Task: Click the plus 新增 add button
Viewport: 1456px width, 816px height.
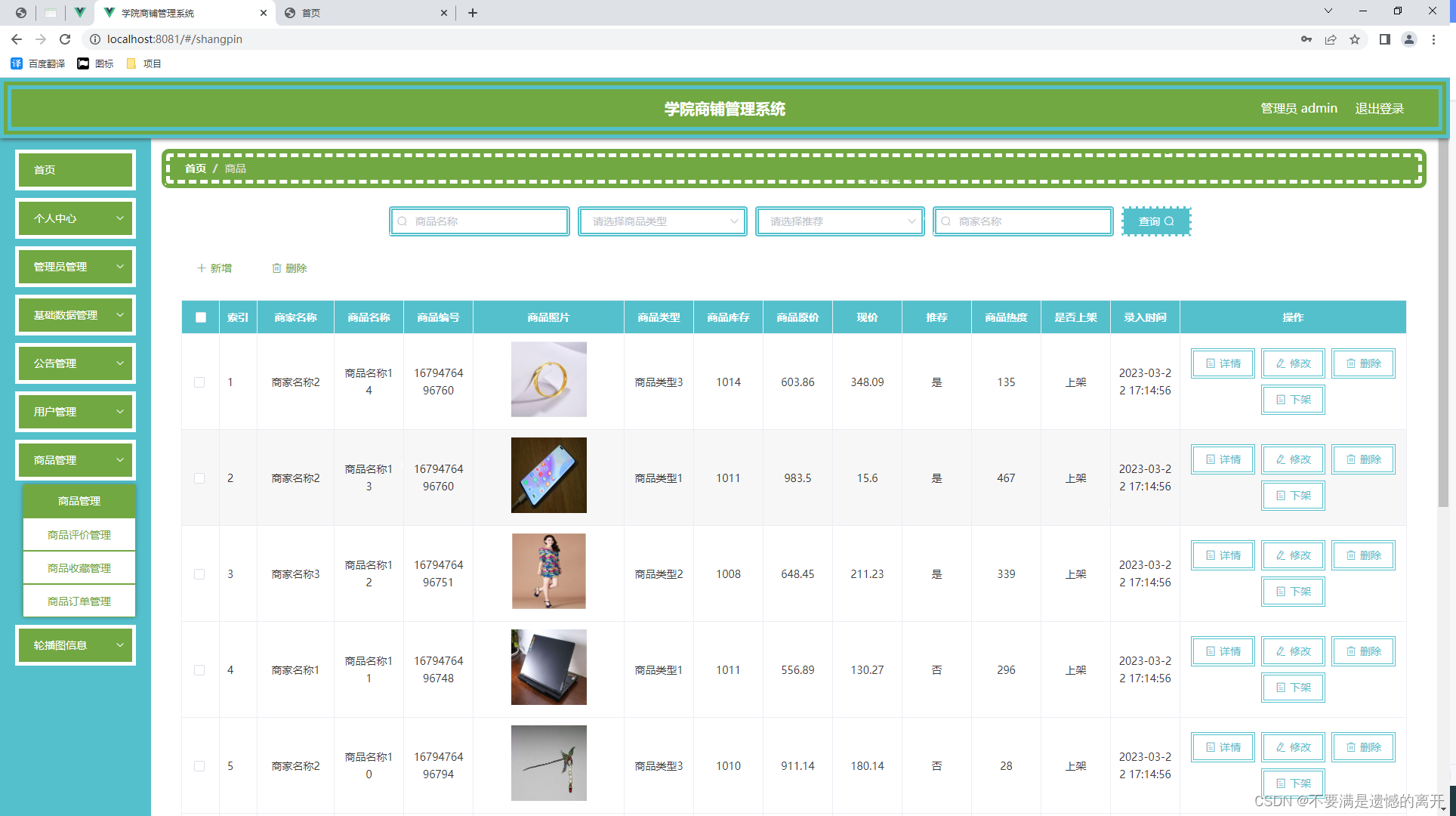Action: [x=214, y=268]
